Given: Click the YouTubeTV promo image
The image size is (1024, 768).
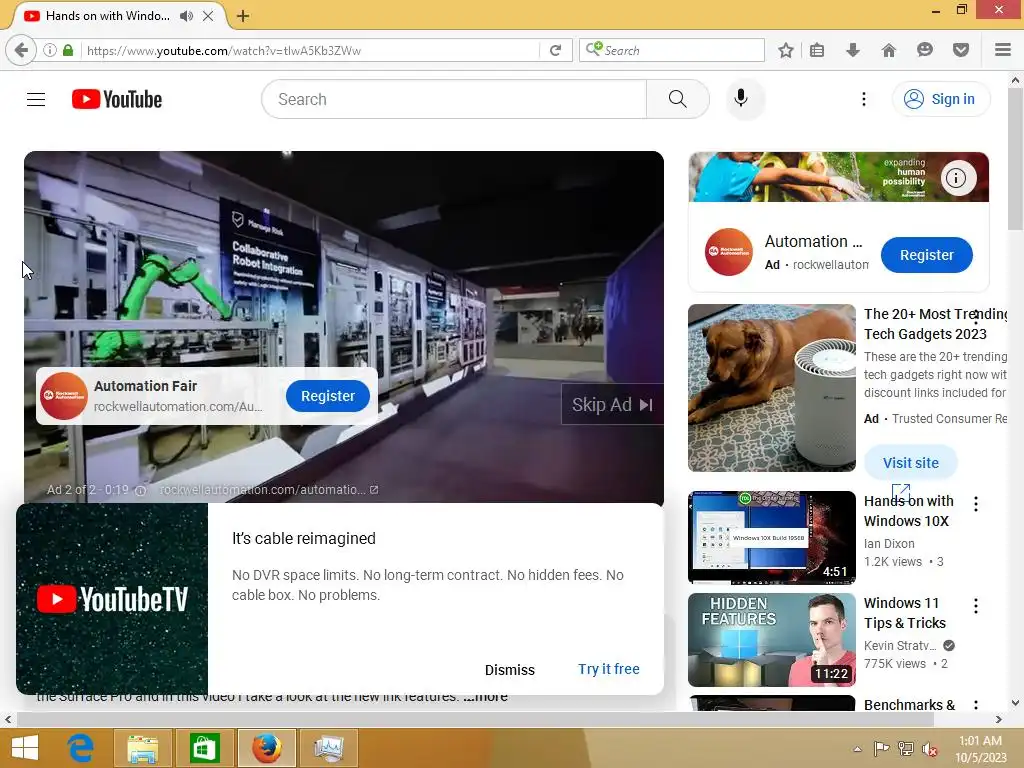Looking at the screenshot, I should [x=112, y=599].
